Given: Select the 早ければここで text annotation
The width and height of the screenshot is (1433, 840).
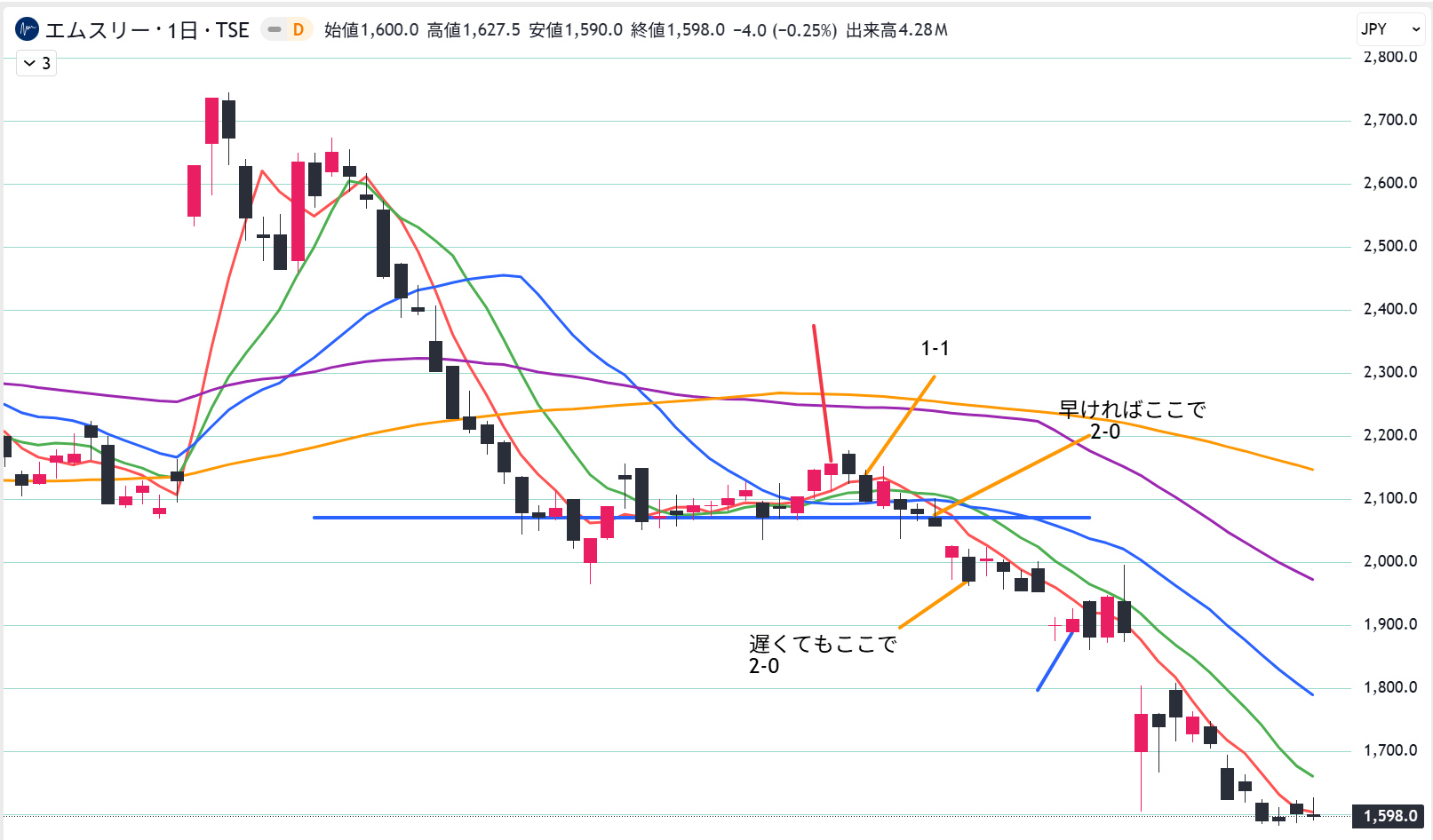Looking at the screenshot, I should [1132, 410].
